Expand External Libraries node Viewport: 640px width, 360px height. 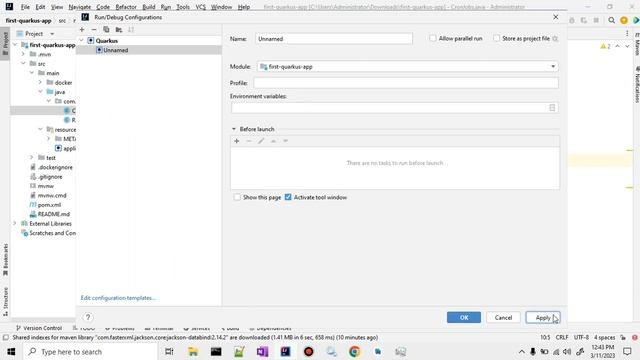click(15, 223)
